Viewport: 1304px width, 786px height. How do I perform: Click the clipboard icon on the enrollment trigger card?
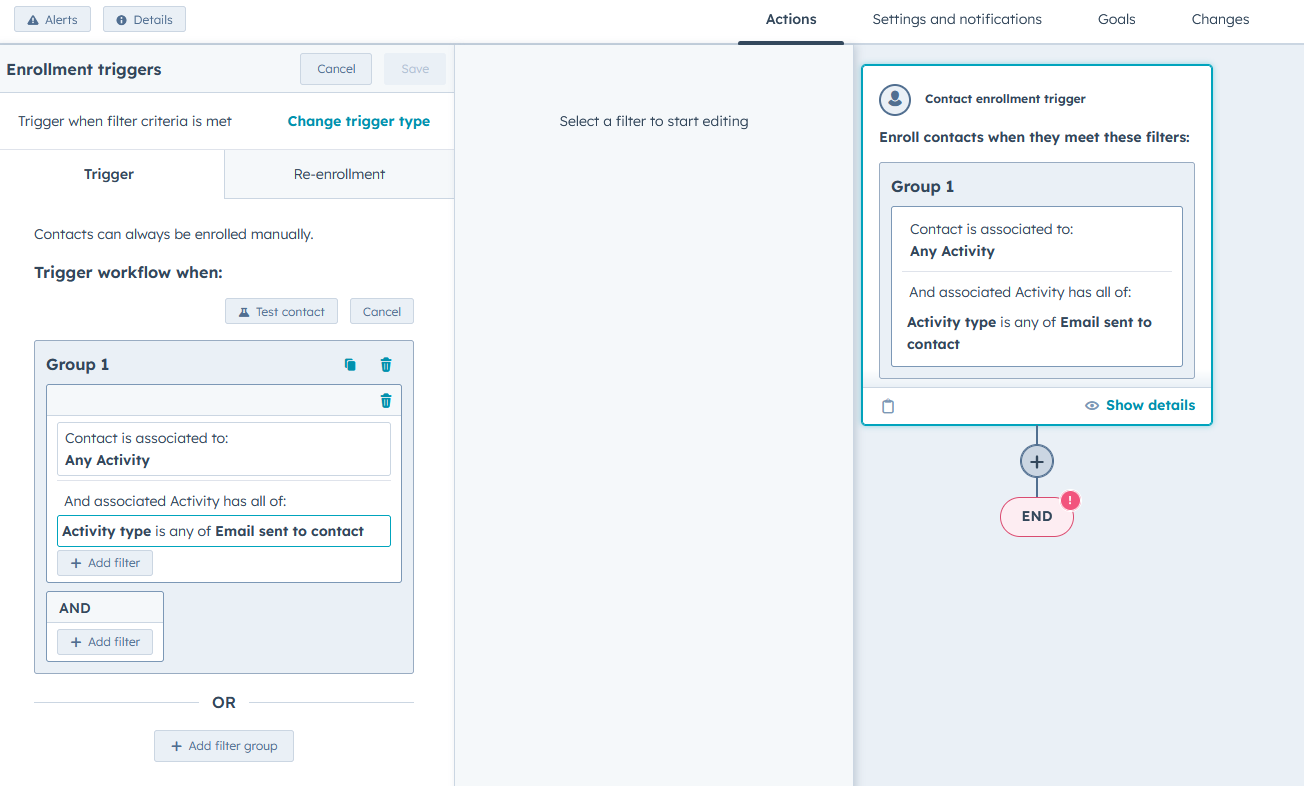point(888,405)
